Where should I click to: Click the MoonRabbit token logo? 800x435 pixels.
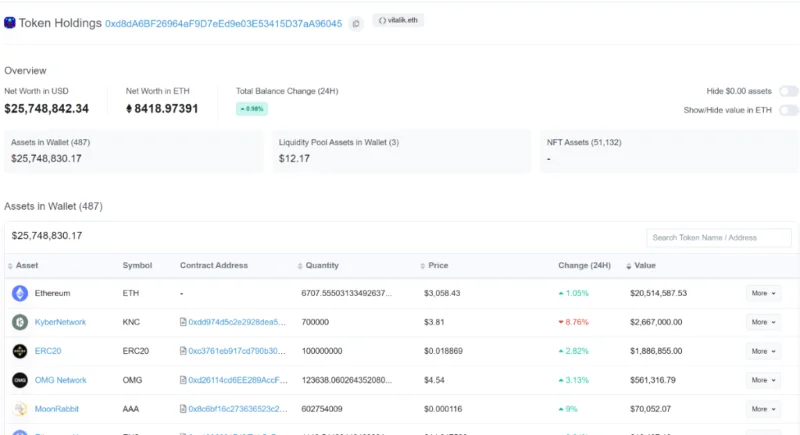[x=20, y=409]
